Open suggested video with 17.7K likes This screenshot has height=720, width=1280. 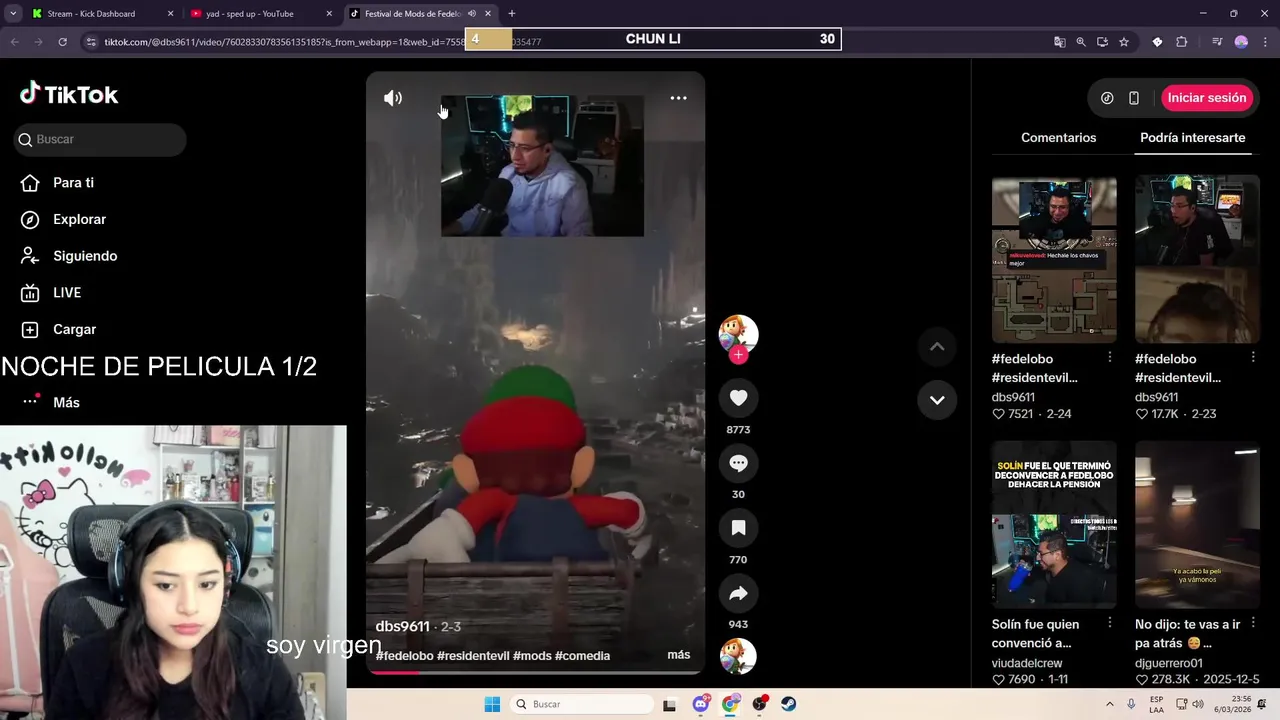[x=1197, y=259]
